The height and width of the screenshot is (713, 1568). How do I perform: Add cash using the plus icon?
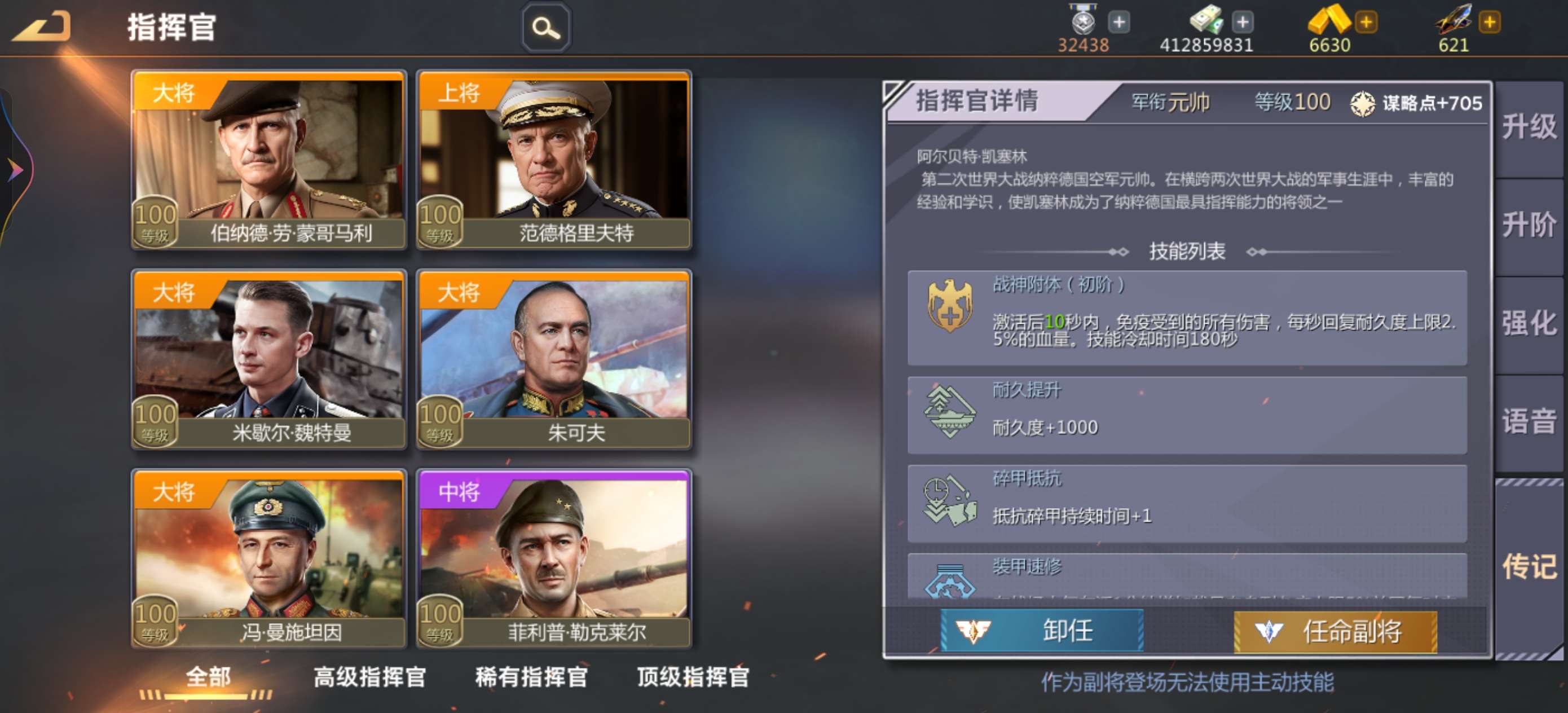point(1243,23)
